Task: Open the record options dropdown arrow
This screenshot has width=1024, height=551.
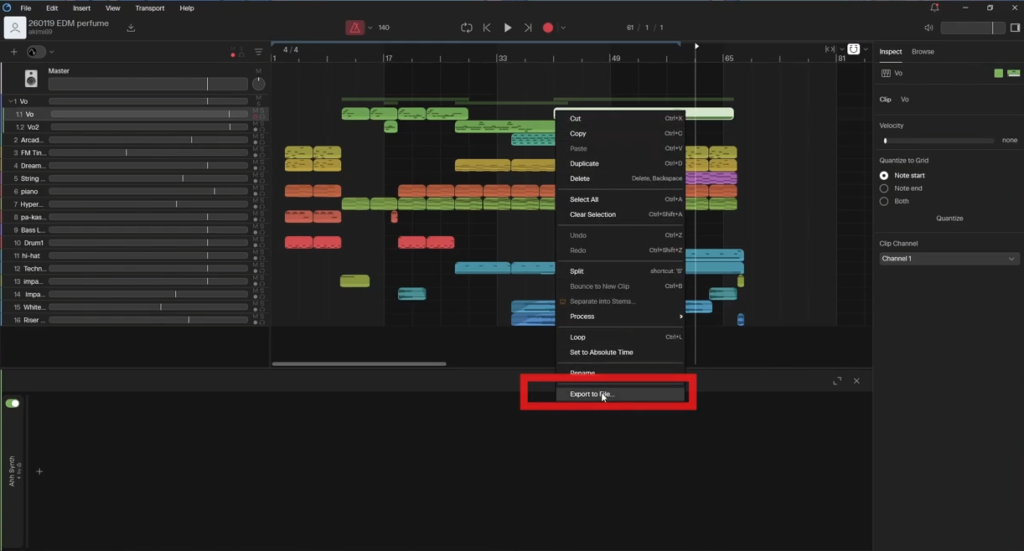Action: click(x=563, y=28)
